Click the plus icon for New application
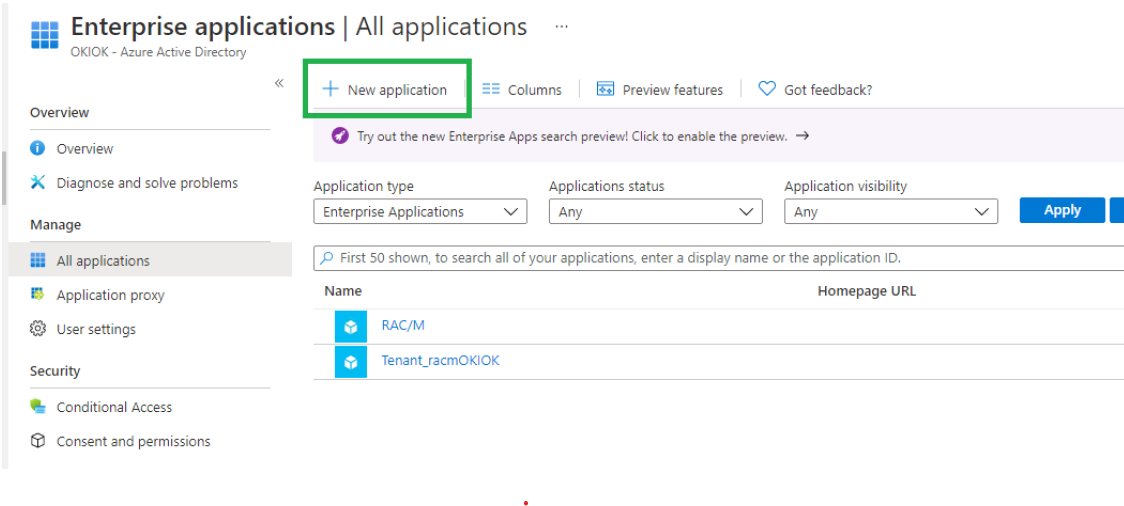The width and height of the screenshot is (1124, 506). [330, 89]
